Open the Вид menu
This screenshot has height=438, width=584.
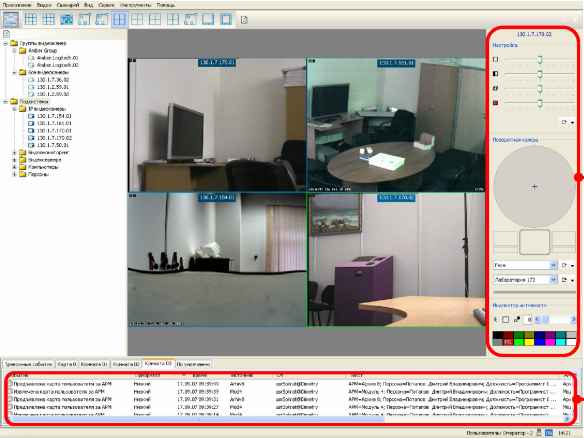tap(89, 5)
